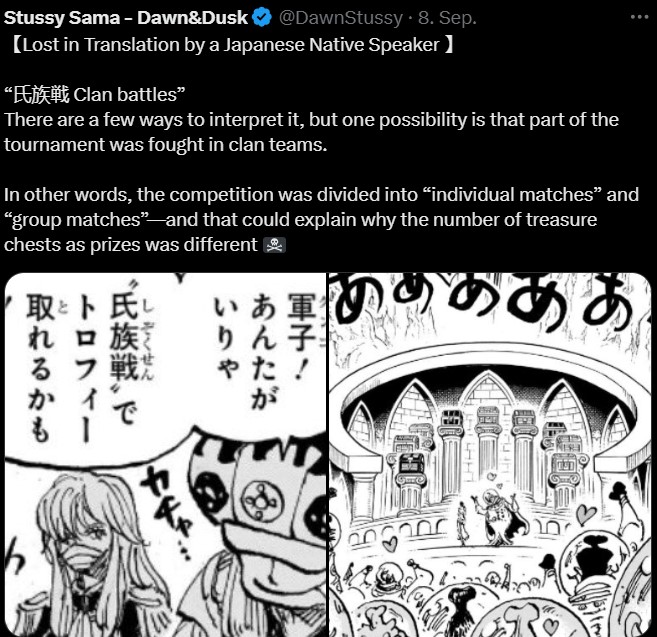The height and width of the screenshot is (637, 657).
Task: Click the blue verified badge icon
Action: tap(262, 18)
